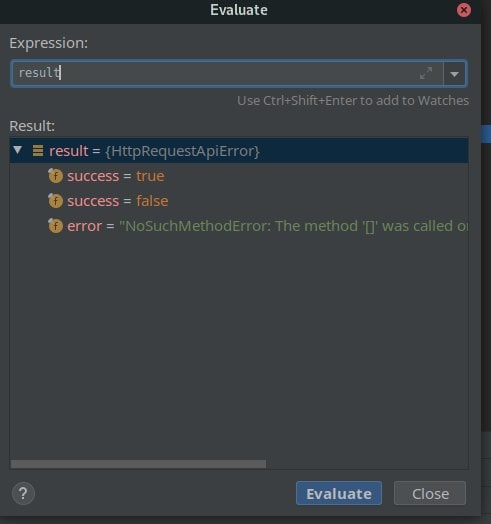Select the error NoSuchMethodError row
The width and height of the screenshot is (491, 524).
click(239, 226)
